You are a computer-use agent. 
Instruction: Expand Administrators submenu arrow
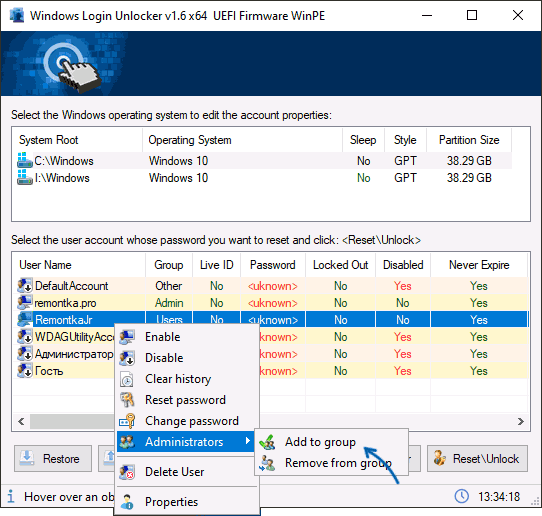coord(247,441)
